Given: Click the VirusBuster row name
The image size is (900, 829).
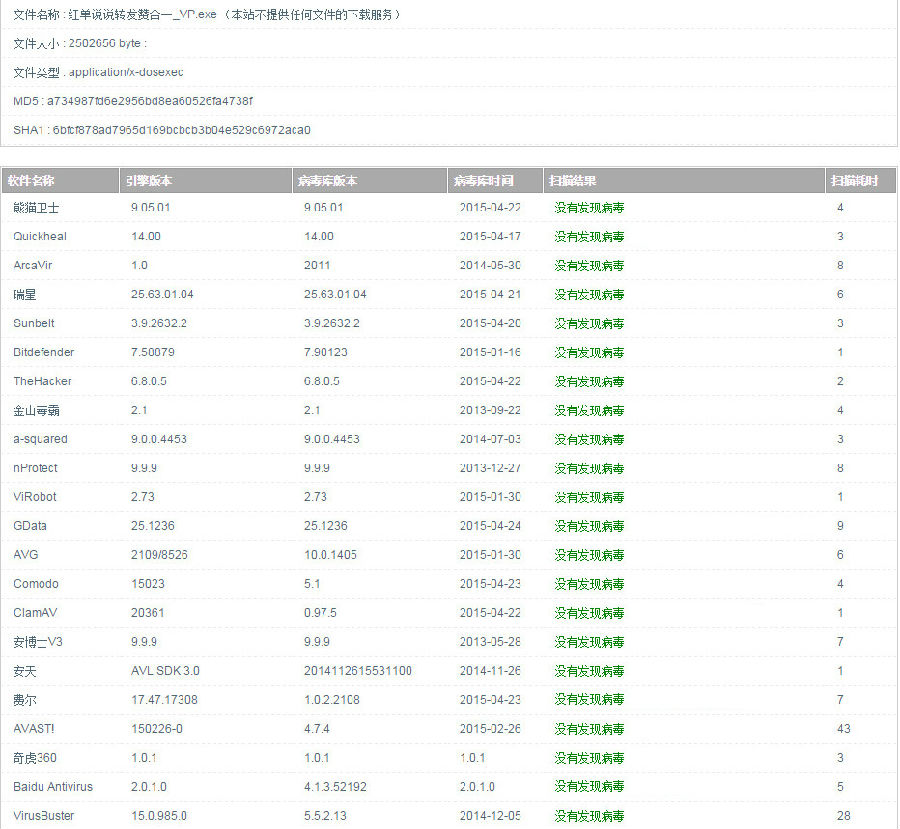Looking at the screenshot, I should coord(43,816).
